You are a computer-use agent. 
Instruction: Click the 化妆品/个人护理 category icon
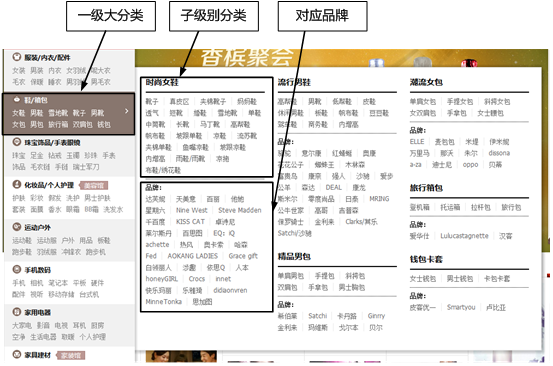[17, 184]
